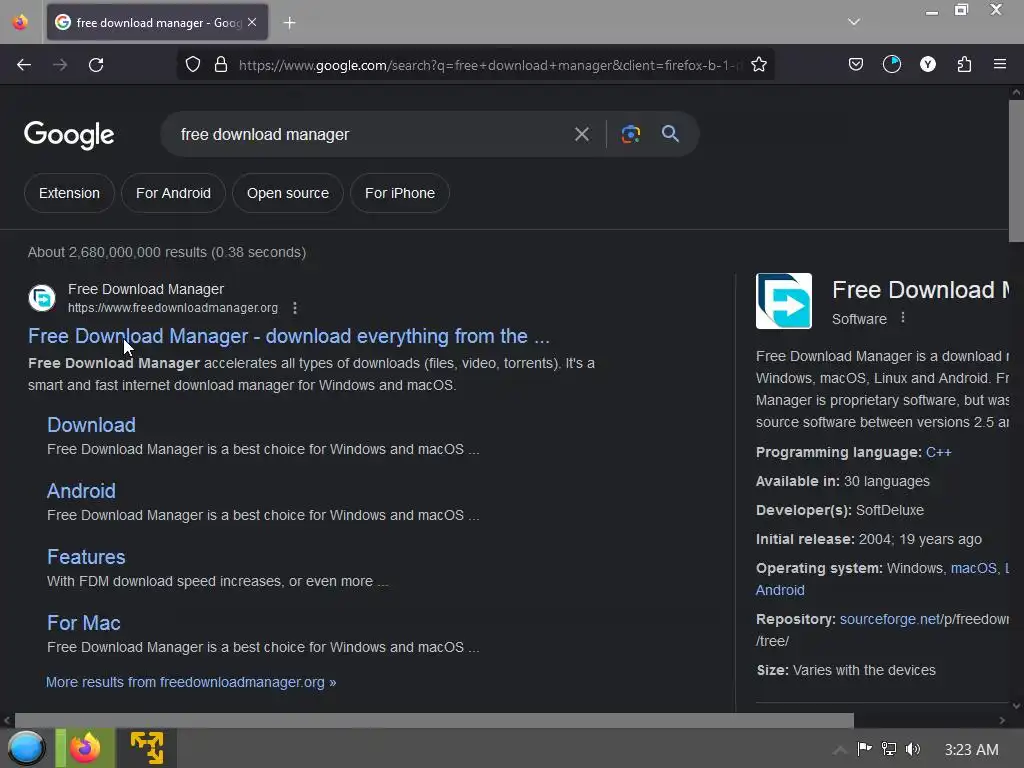The width and height of the screenshot is (1024, 768).
Task: Open tracking protection shield icon
Action: (x=193, y=65)
